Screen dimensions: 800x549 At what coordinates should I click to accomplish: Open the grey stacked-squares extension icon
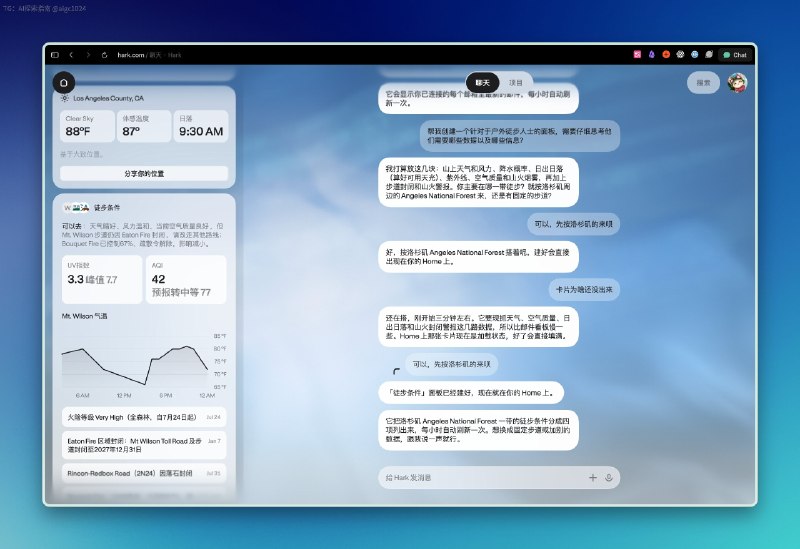pyautogui.click(x=709, y=54)
